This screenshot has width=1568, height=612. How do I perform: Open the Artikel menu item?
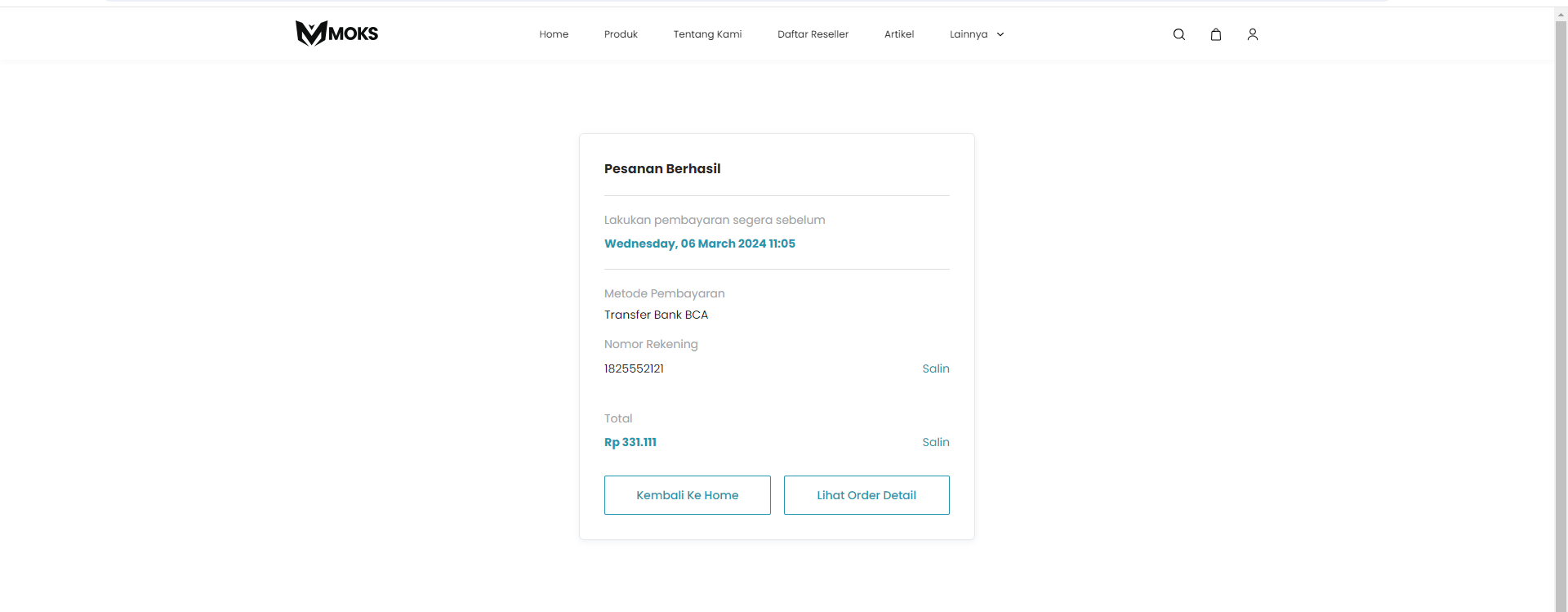click(899, 34)
